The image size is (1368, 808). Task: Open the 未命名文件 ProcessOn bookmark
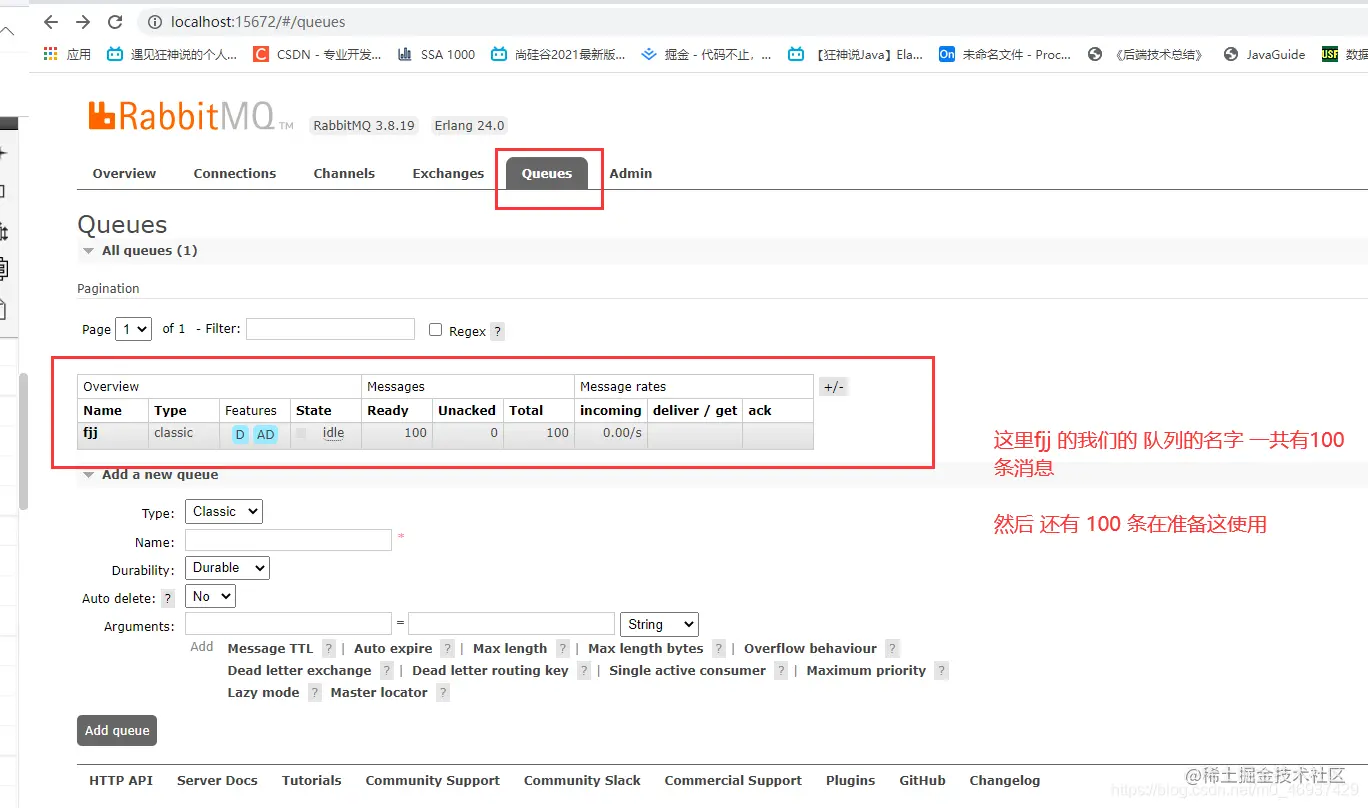[x=1005, y=55]
